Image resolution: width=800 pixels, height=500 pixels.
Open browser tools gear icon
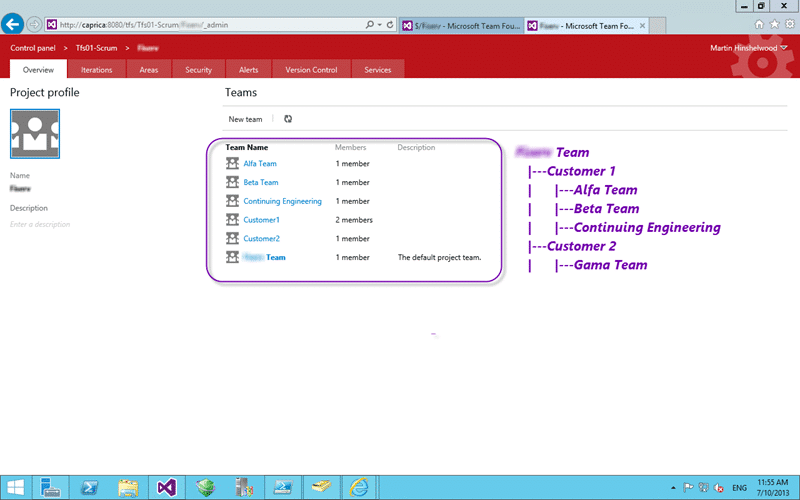point(790,24)
